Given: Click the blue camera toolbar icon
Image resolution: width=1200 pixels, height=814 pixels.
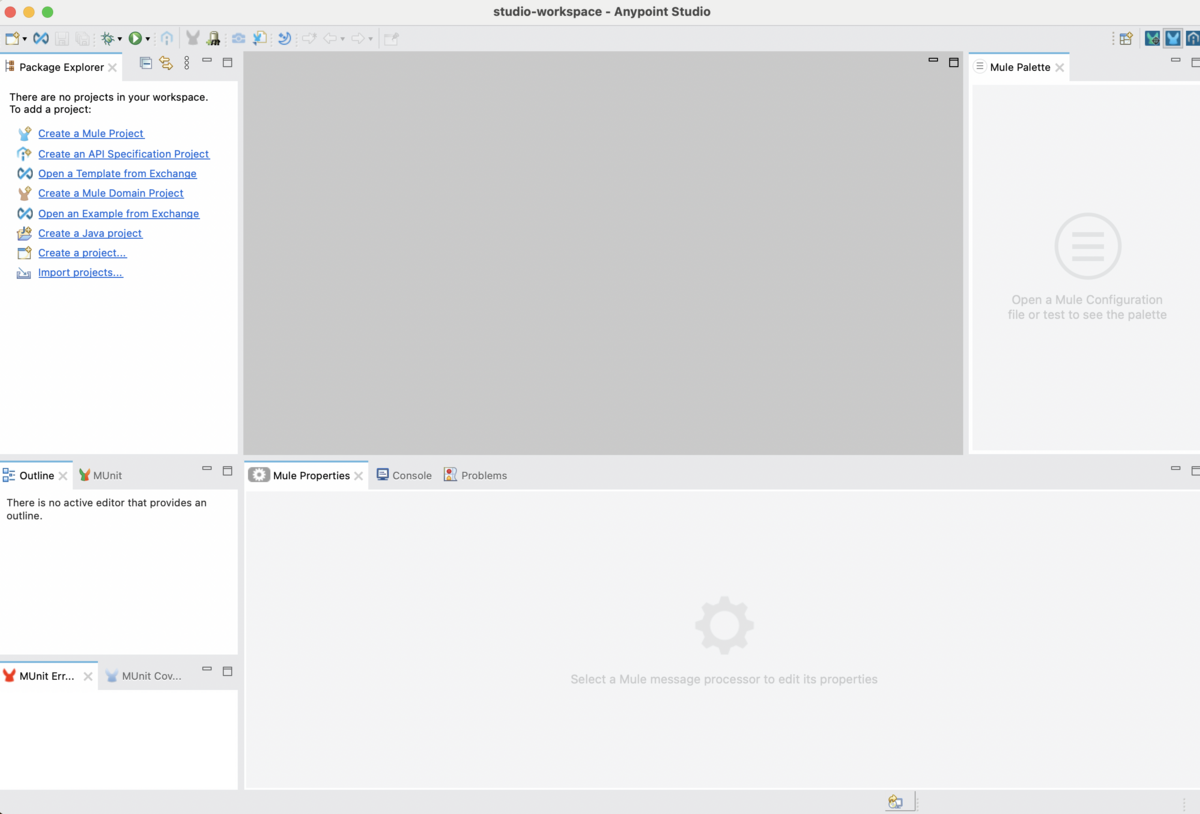Looking at the screenshot, I should 239,39.
